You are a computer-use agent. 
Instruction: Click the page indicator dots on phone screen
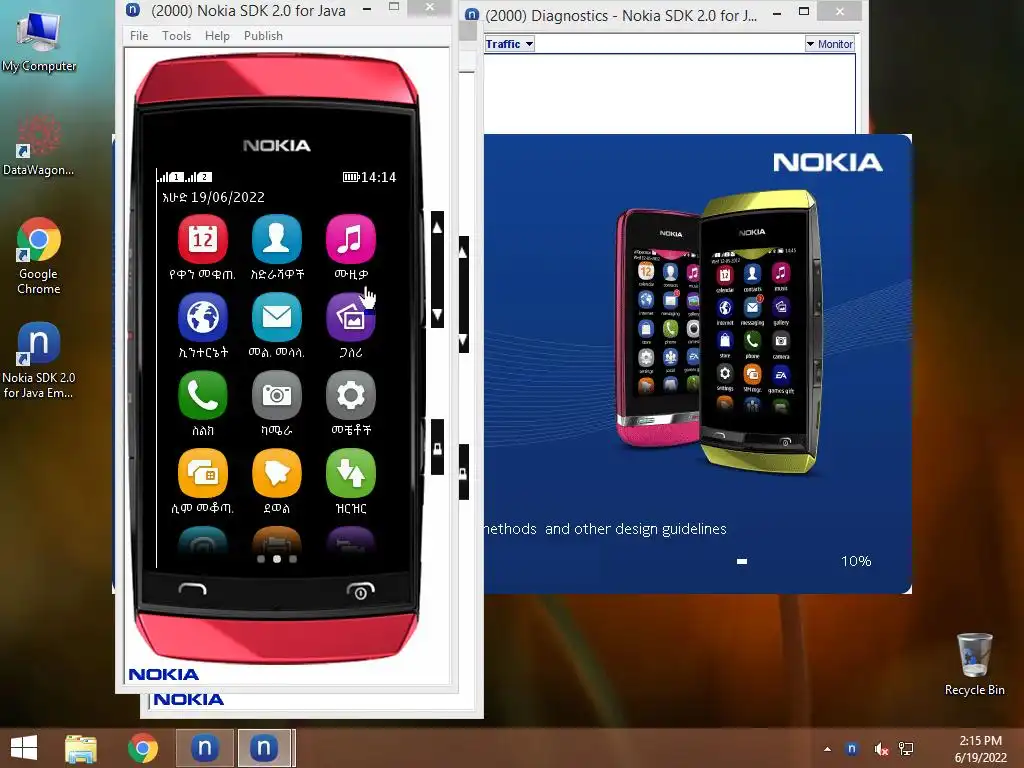[x=277, y=559]
